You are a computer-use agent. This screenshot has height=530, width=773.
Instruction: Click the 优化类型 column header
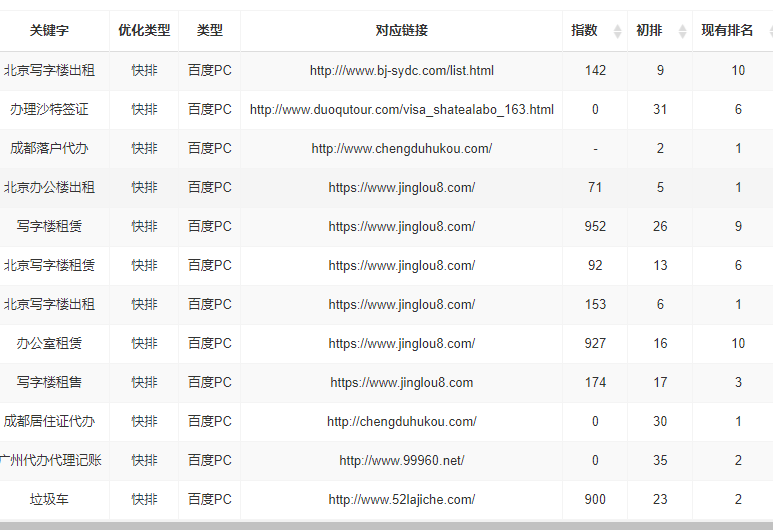pyautogui.click(x=144, y=31)
